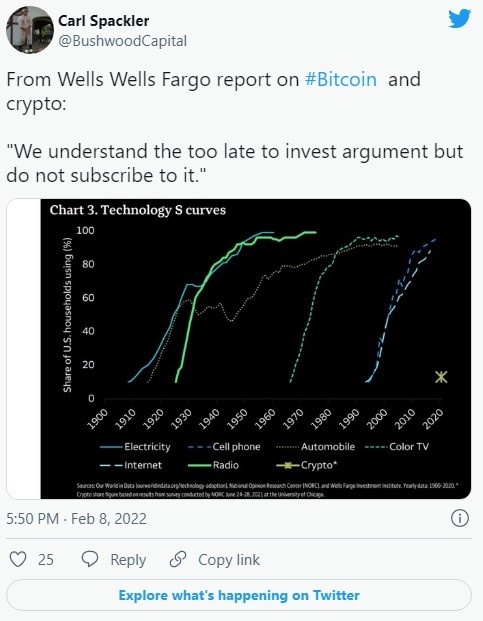Click the Electricity legend entry
Screen dimensions: 483x621
135,447
